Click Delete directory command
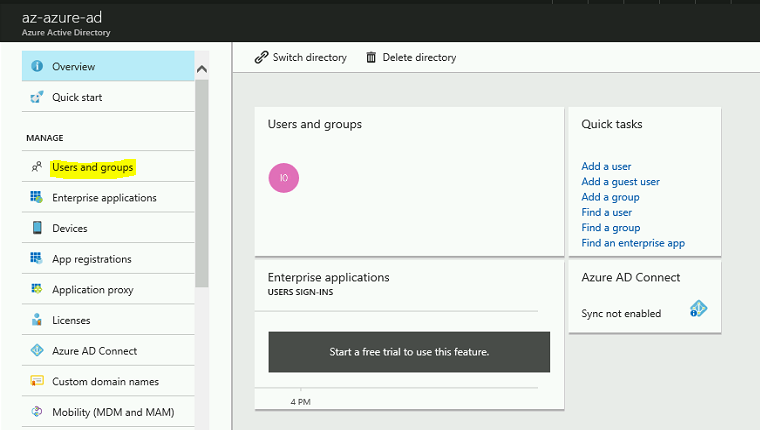 click(411, 57)
